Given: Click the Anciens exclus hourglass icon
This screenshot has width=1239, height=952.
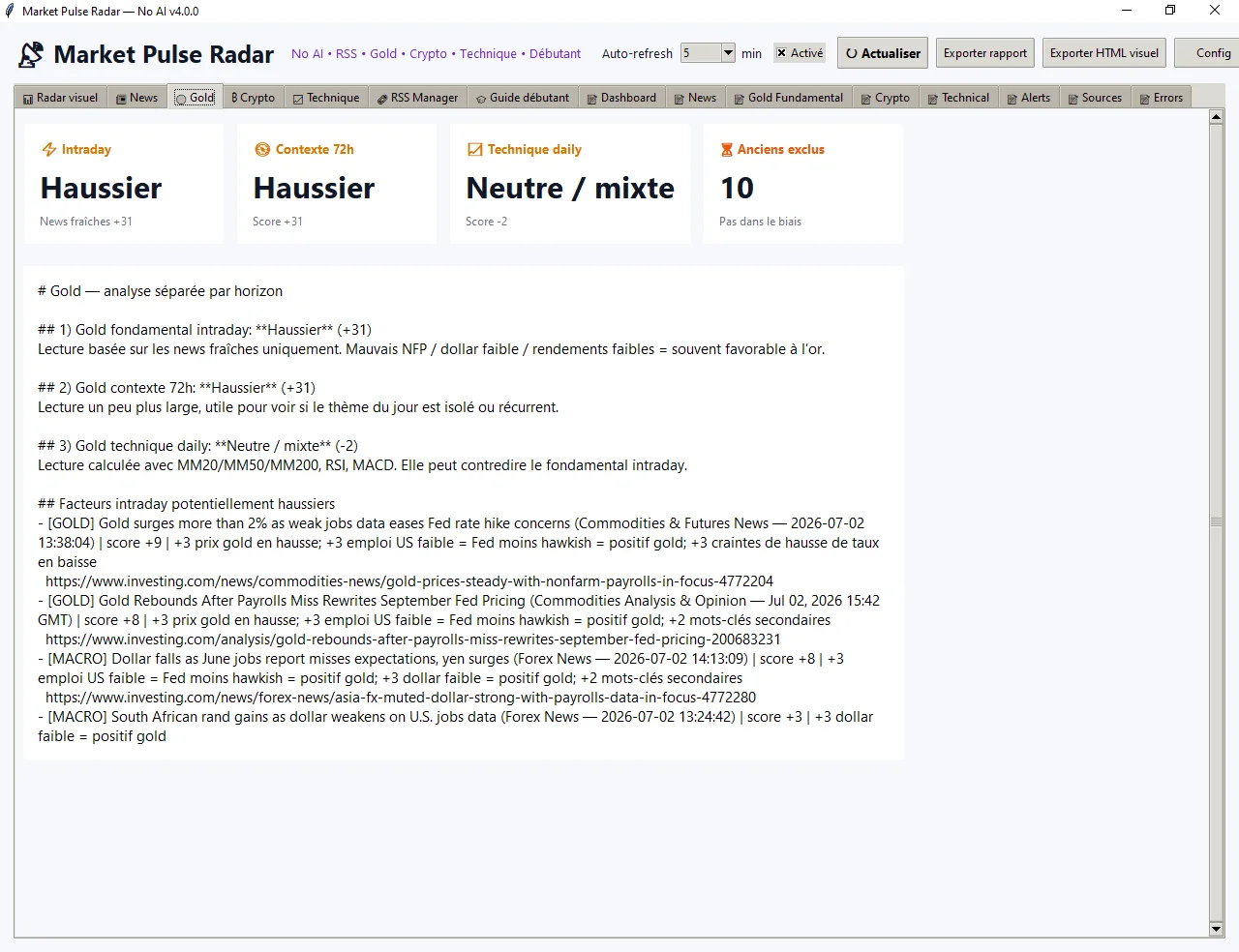Looking at the screenshot, I should coord(727,150).
